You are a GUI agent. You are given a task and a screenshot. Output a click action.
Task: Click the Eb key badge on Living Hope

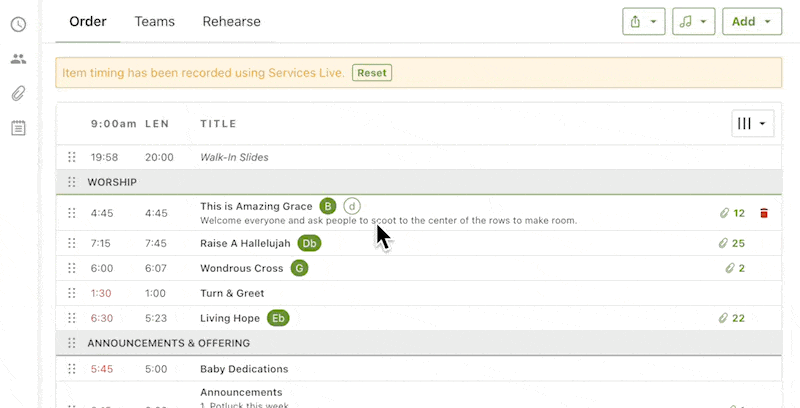tap(278, 318)
